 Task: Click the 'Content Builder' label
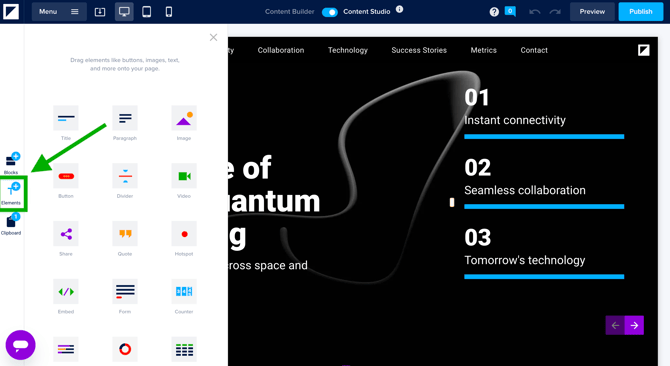pyautogui.click(x=289, y=12)
